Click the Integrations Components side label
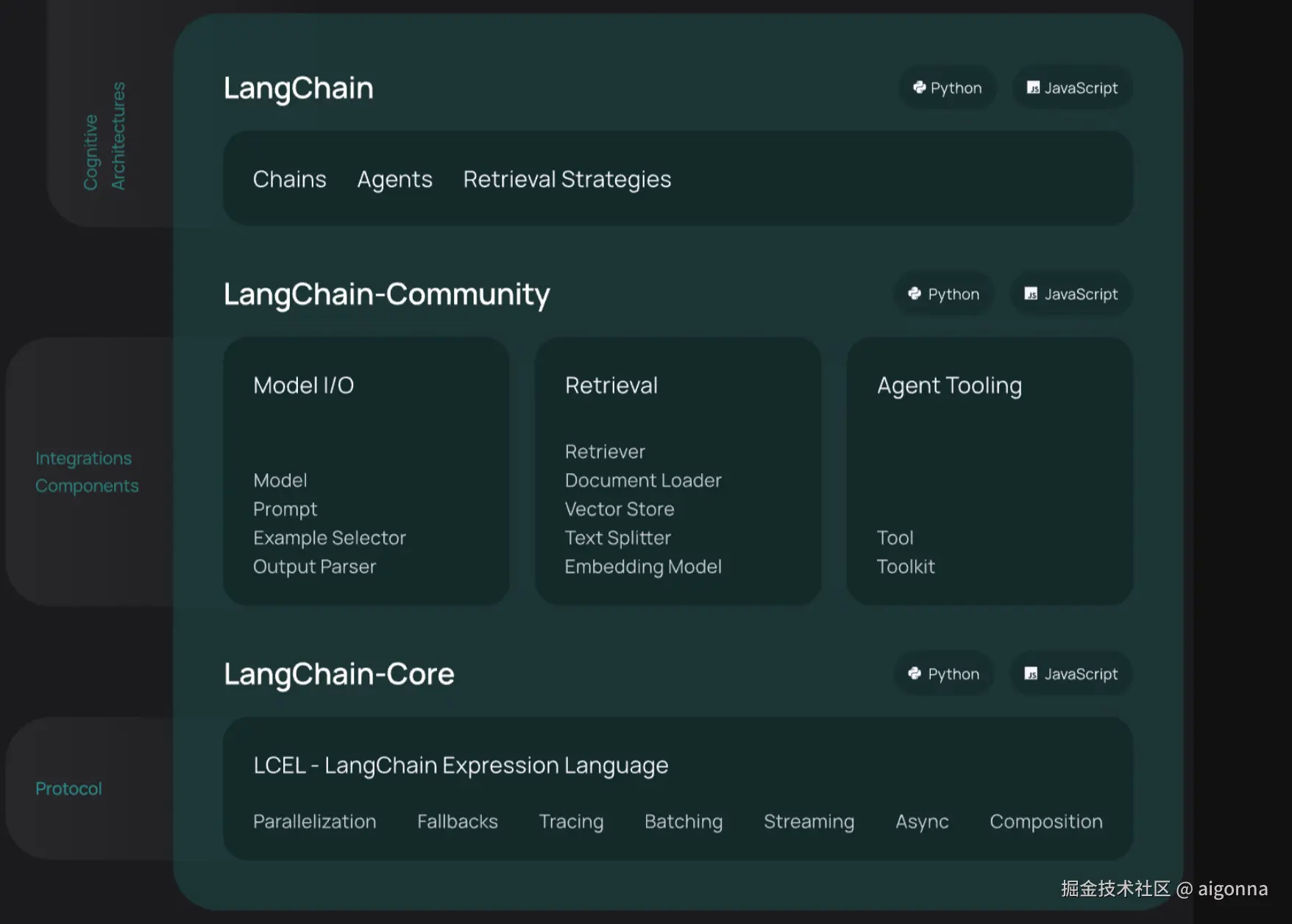Screen dimensions: 1292x924 click(86, 472)
